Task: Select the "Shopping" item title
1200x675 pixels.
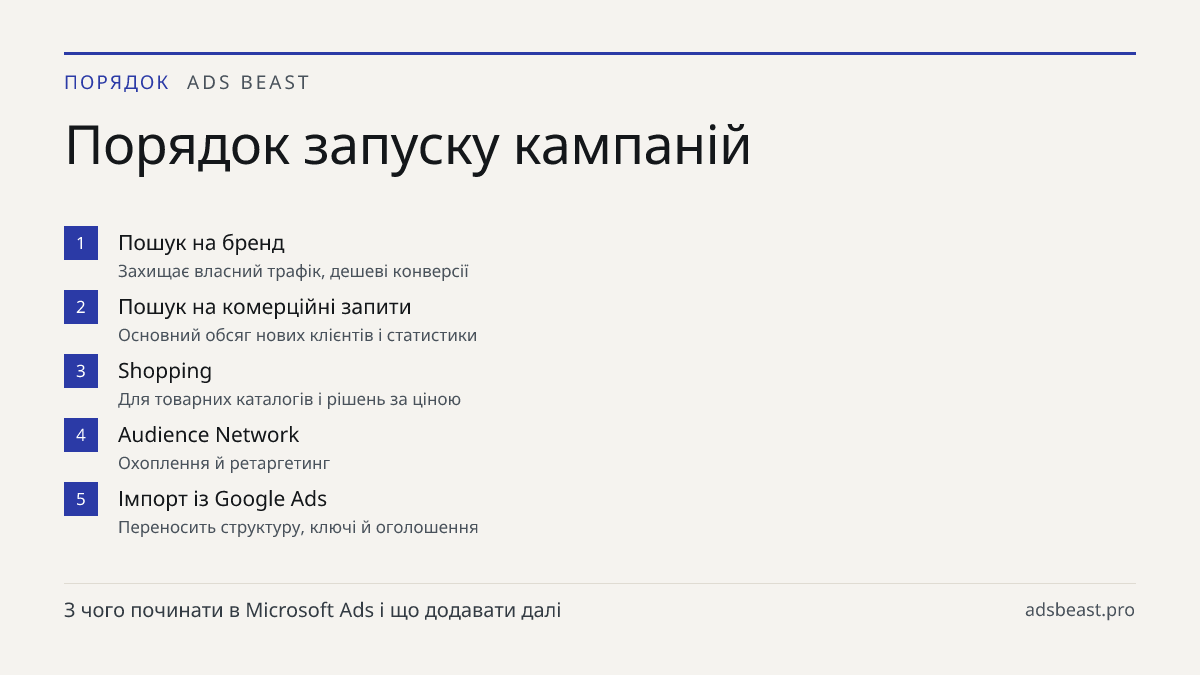Action: click(x=165, y=371)
